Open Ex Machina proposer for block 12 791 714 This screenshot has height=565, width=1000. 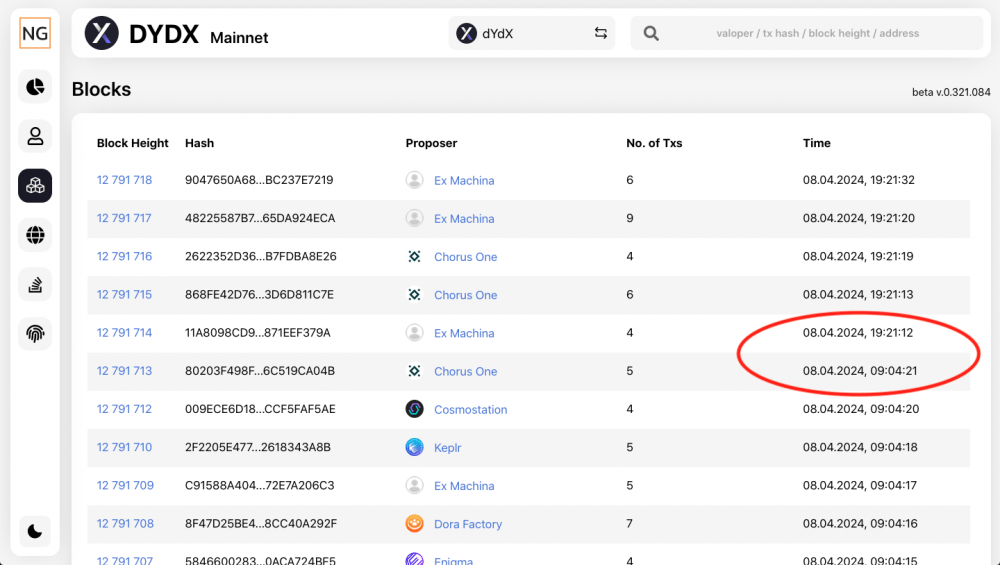tap(464, 334)
